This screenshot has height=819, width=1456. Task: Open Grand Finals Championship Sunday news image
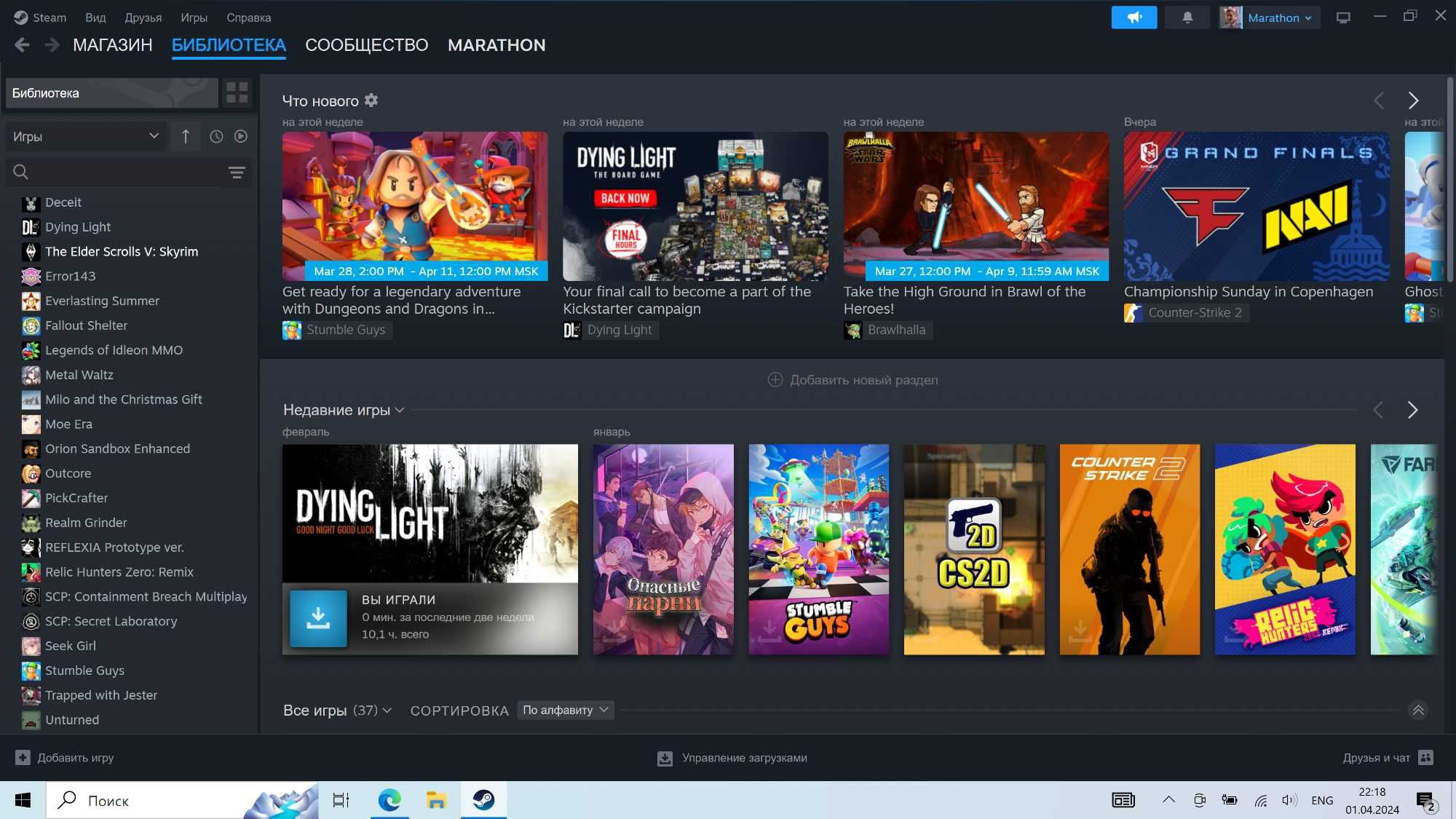coord(1257,206)
